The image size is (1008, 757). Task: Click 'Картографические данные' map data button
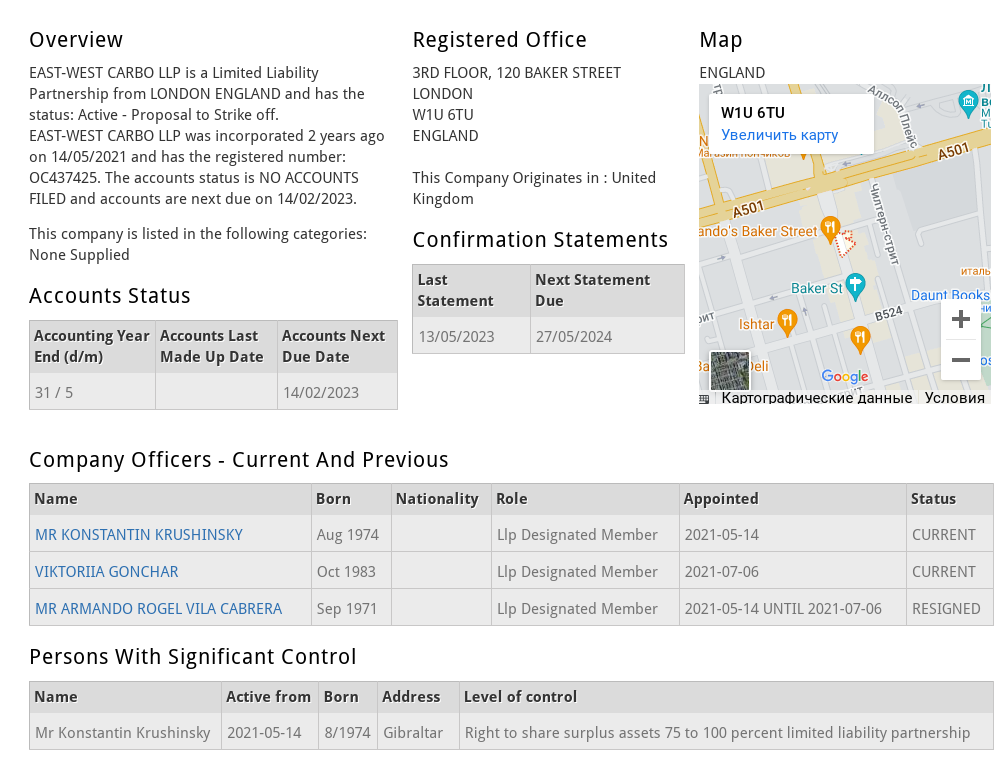click(817, 398)
